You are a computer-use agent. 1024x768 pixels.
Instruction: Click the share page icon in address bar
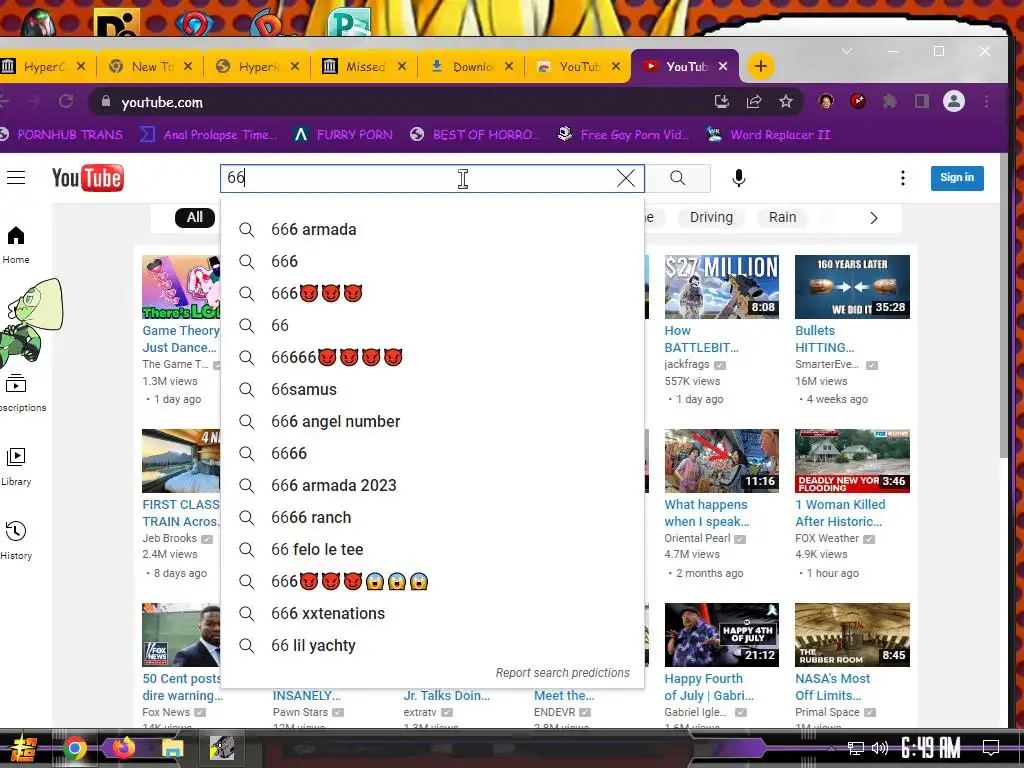(x=754, y=101)
